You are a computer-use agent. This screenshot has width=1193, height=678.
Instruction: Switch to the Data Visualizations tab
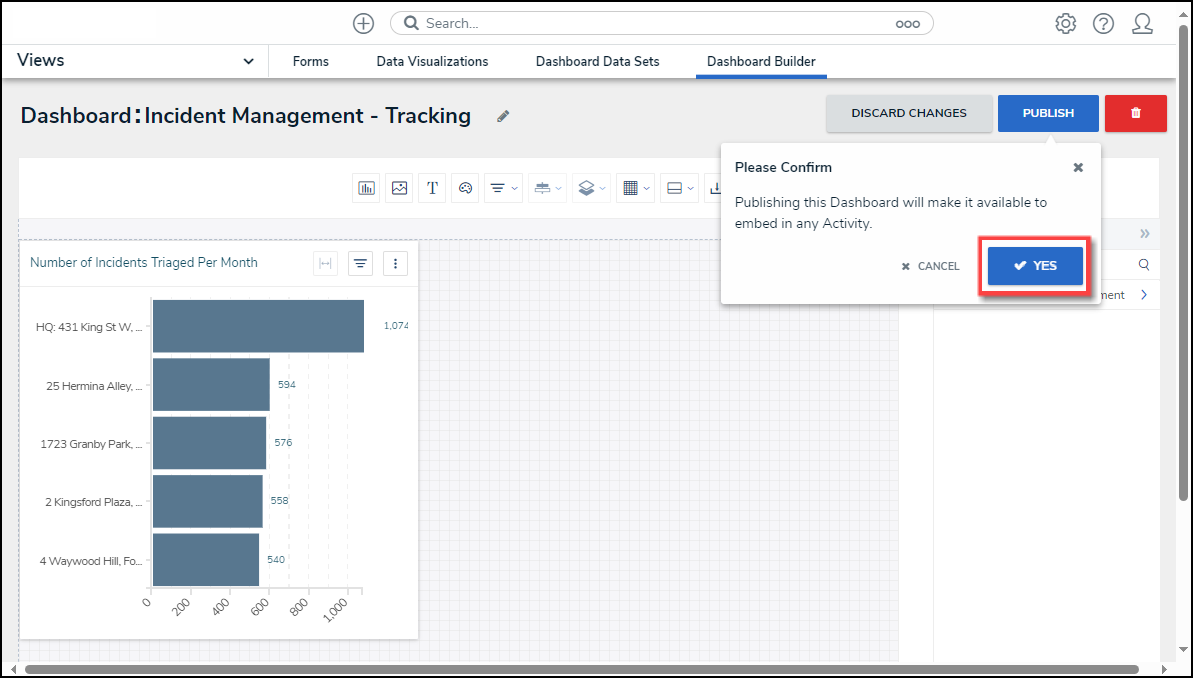432,61
